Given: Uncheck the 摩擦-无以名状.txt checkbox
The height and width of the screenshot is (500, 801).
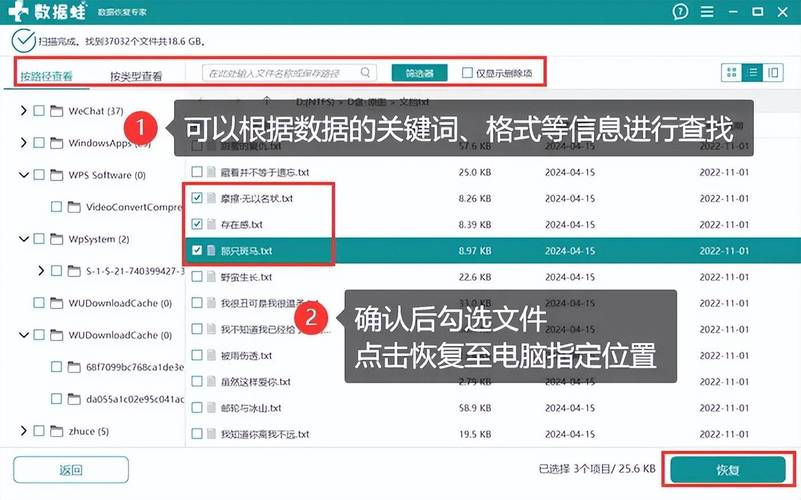Looking at the screenshot, I should pyautogui.click(x=197, y=198).
